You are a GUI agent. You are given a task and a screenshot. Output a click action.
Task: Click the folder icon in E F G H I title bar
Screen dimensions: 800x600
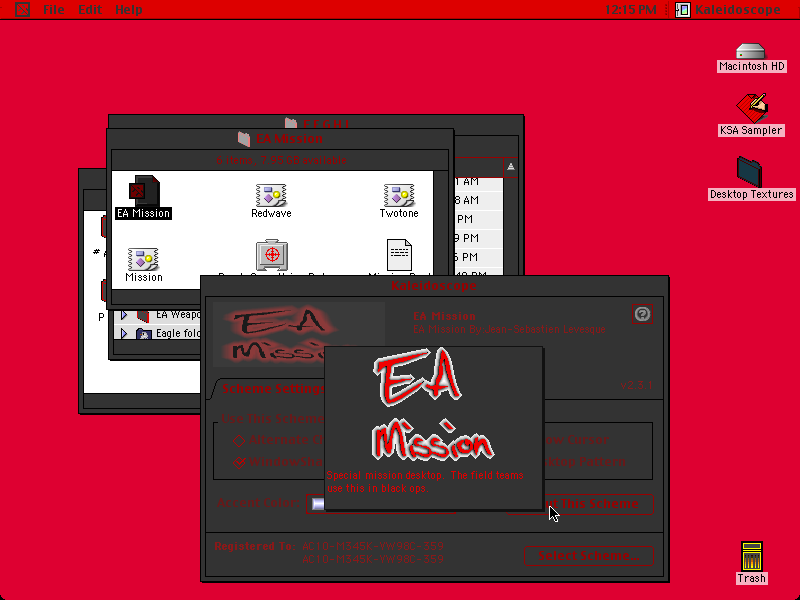coord(291,122)
